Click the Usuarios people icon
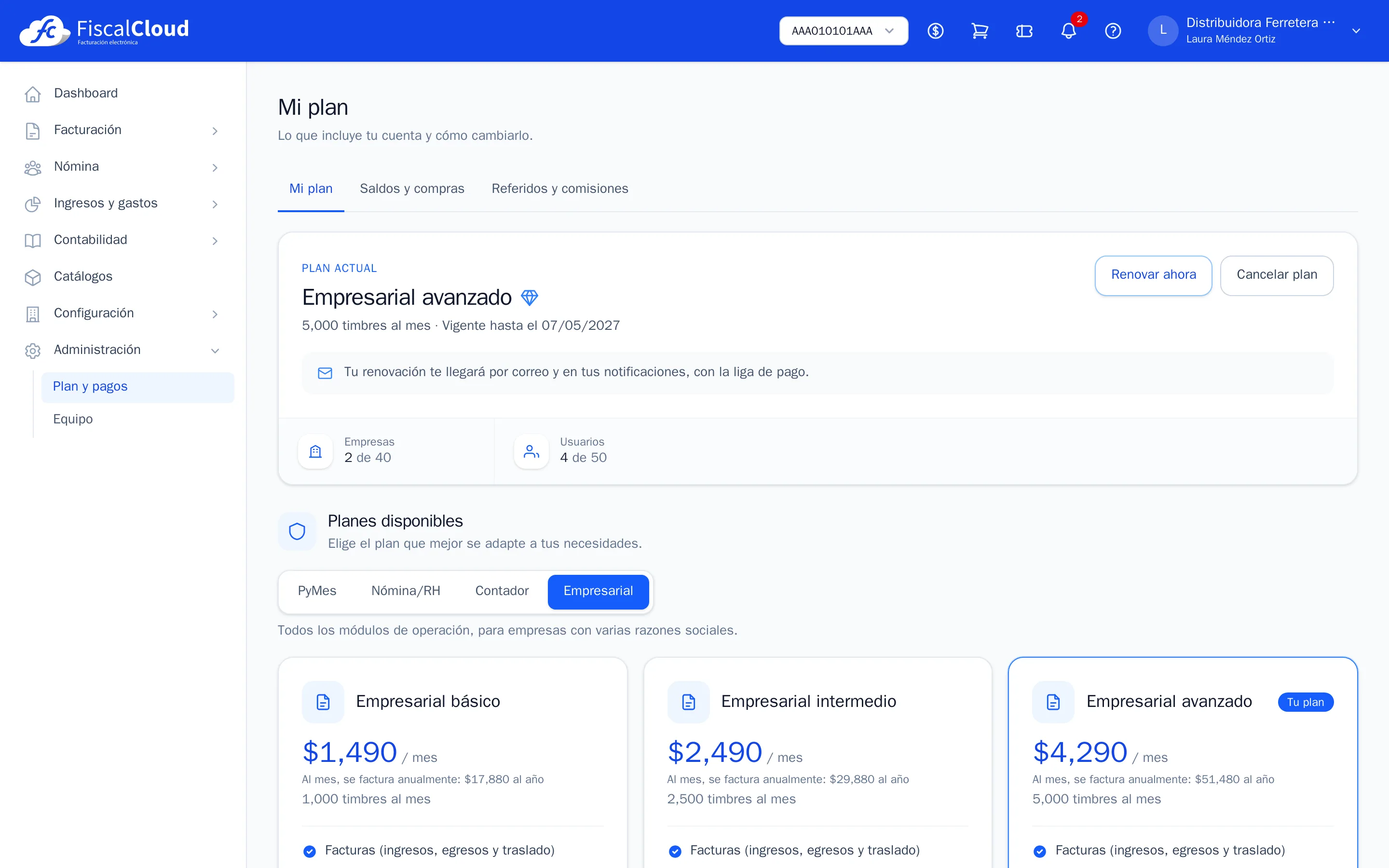 pos(531,451)
